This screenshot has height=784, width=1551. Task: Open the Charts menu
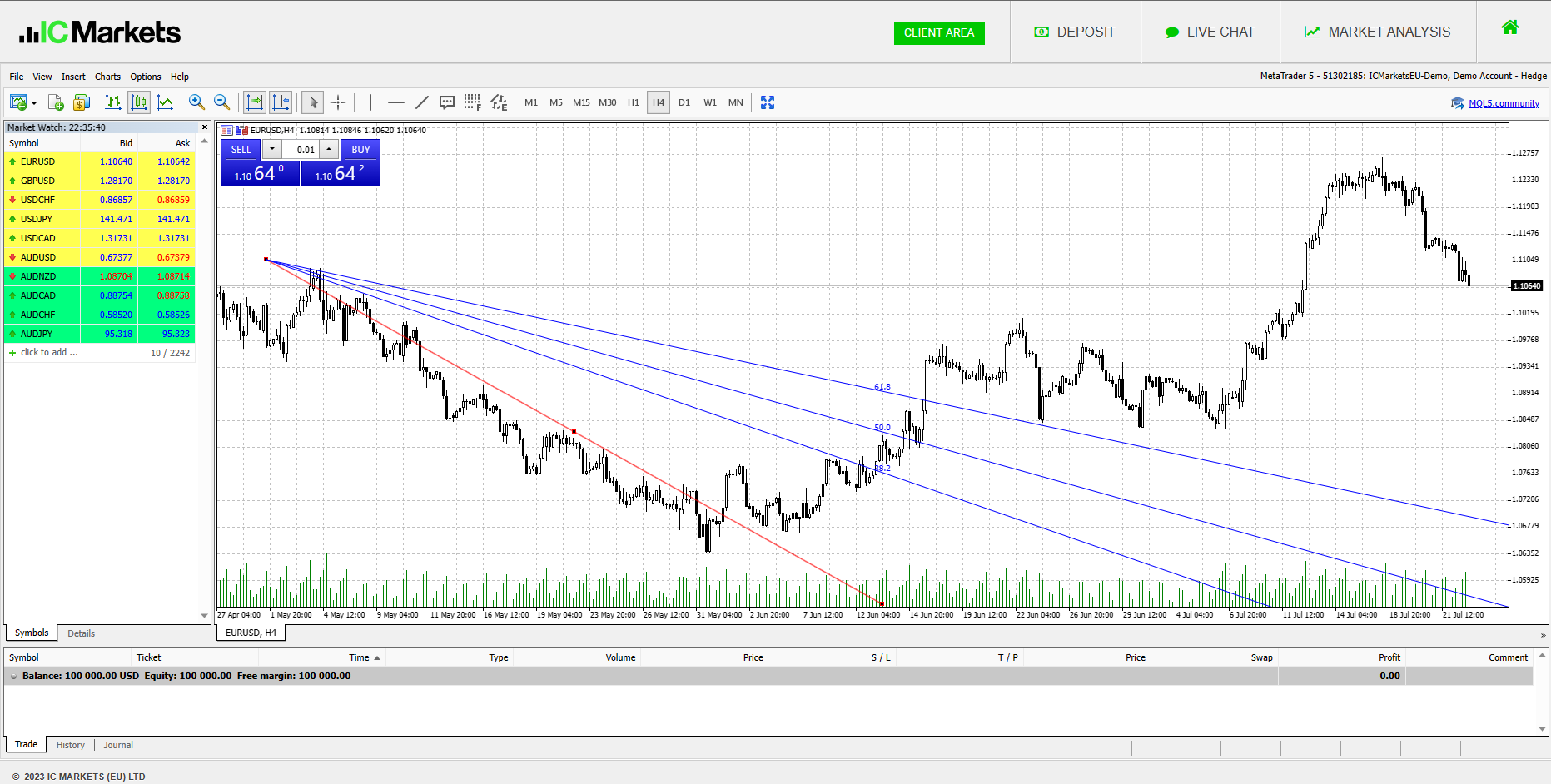pos(107,77)
